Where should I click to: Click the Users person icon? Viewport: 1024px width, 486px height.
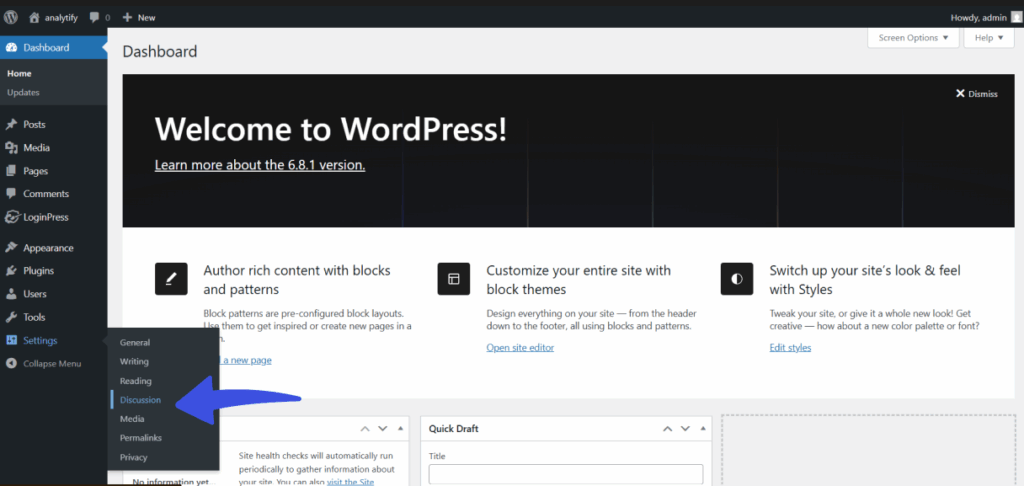click(x=11, y=294)
